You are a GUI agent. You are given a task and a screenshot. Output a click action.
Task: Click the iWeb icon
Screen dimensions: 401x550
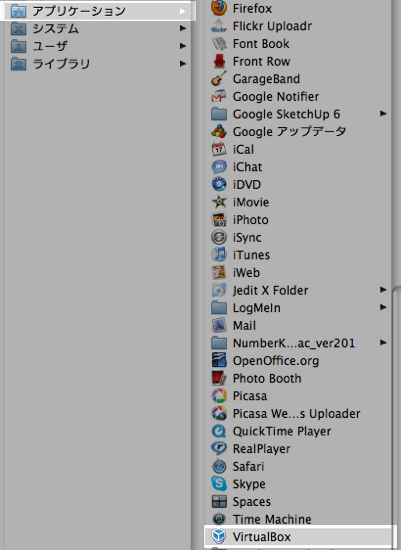(219, 273)
